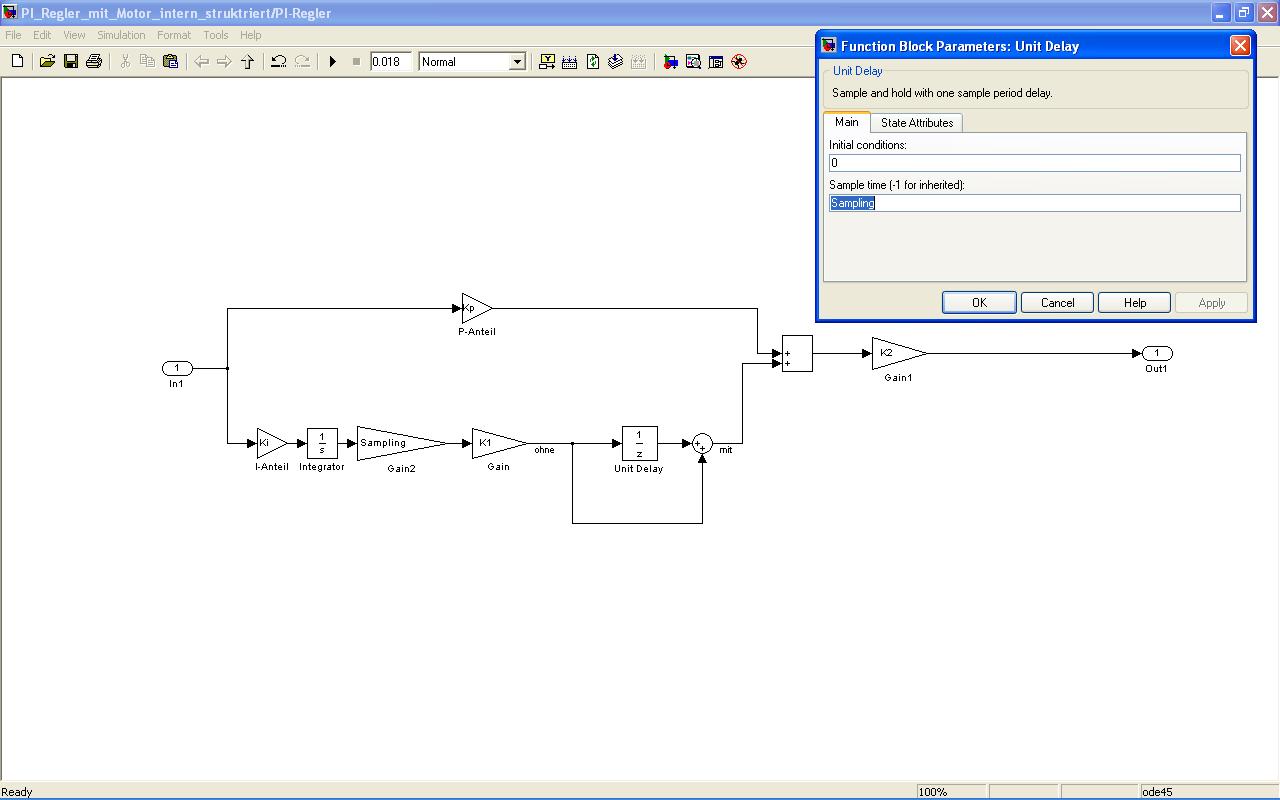This screenshot has width=1280, height=800.
Task: Save the model with floppy disk icon
Action: pos(71,62)
